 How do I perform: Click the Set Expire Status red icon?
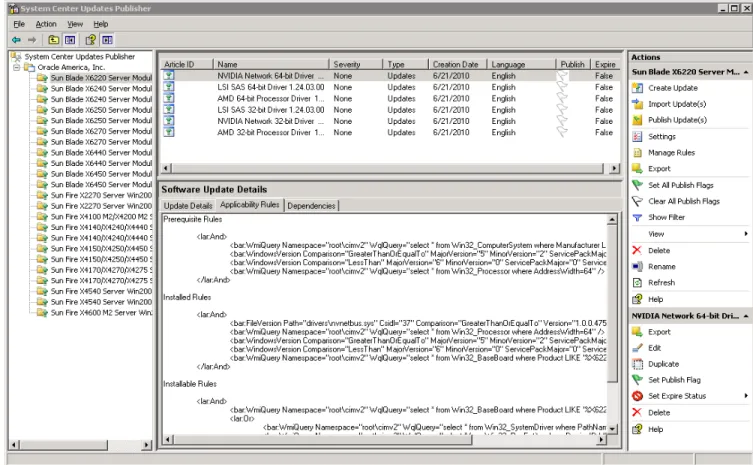[x=637, y=396]
